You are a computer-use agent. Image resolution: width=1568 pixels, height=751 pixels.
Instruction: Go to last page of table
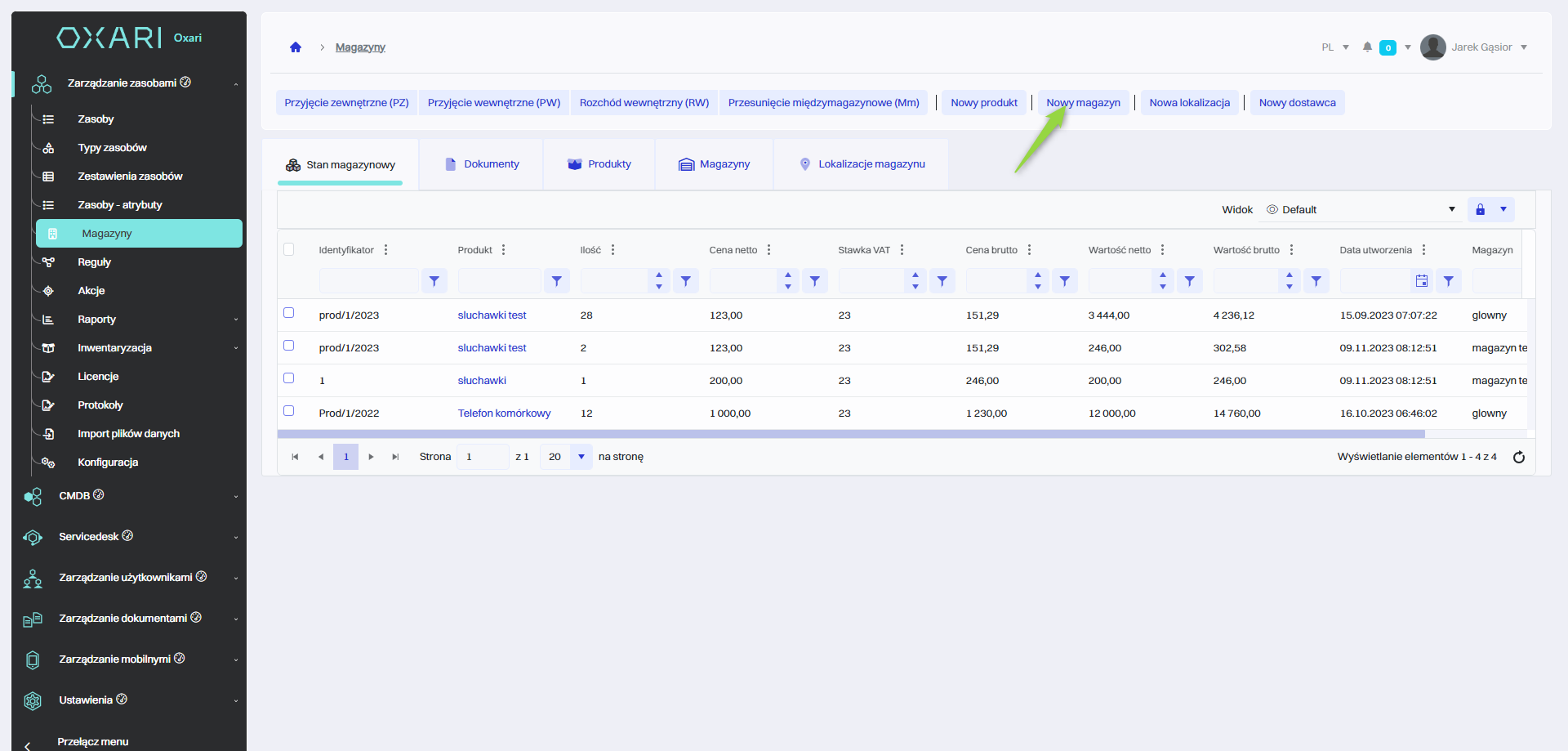tap(395, 457)
